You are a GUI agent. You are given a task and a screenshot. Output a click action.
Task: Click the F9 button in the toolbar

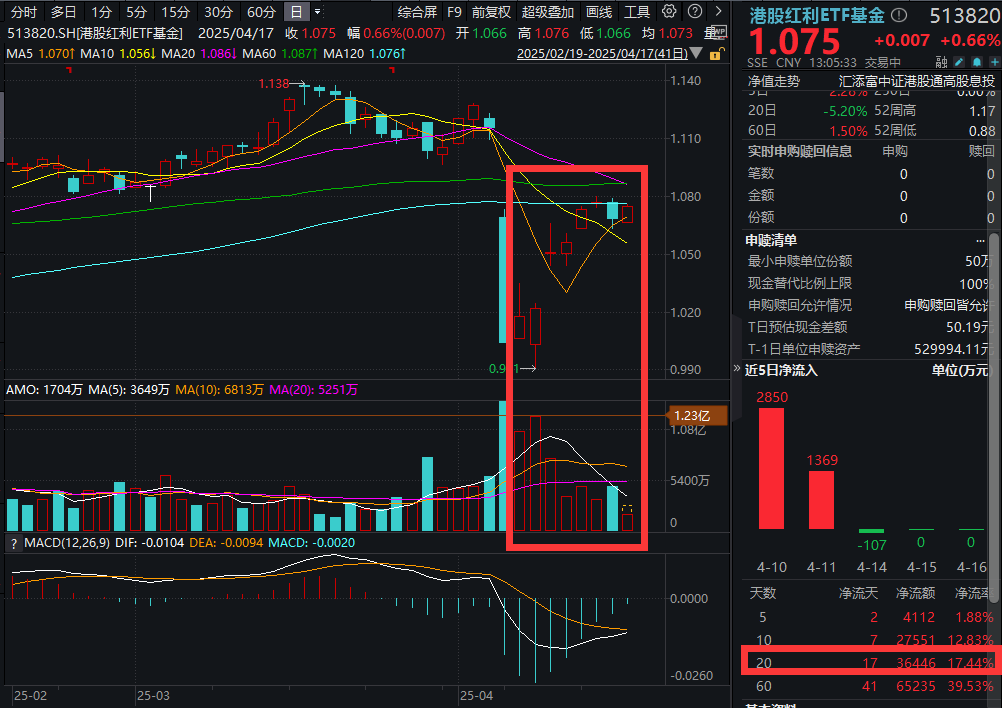tap(455, 12)
